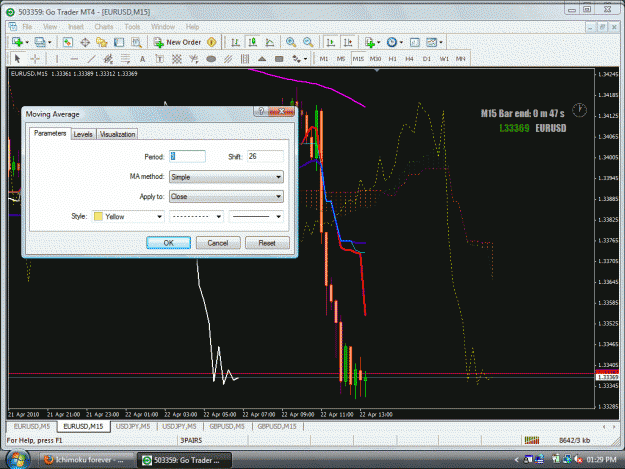The width and height of the screenshot is (625, 469).
Task: Open the Charts menu
Action: 104,27
